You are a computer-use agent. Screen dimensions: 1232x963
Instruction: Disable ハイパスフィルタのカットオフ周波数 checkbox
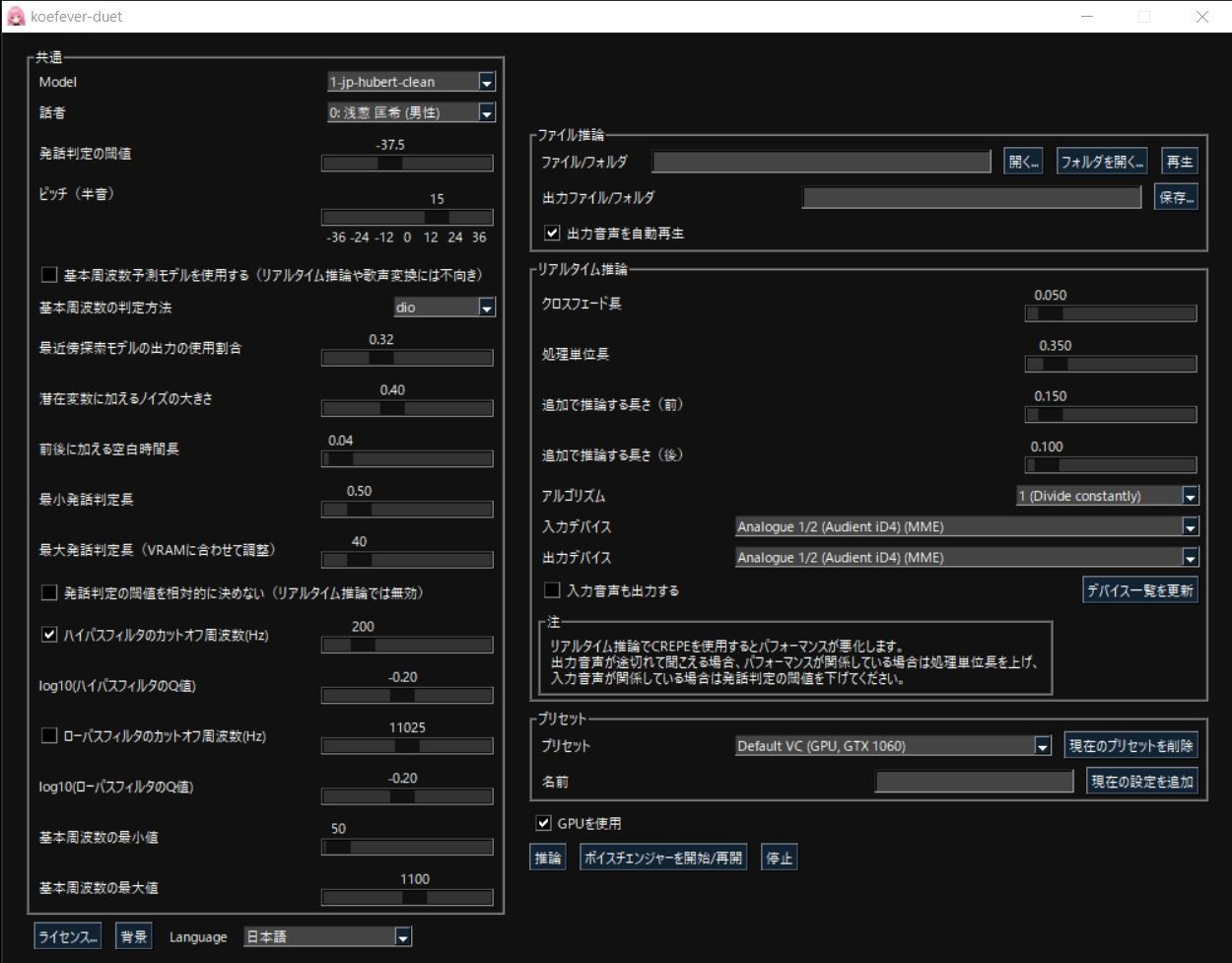(49, 635)
